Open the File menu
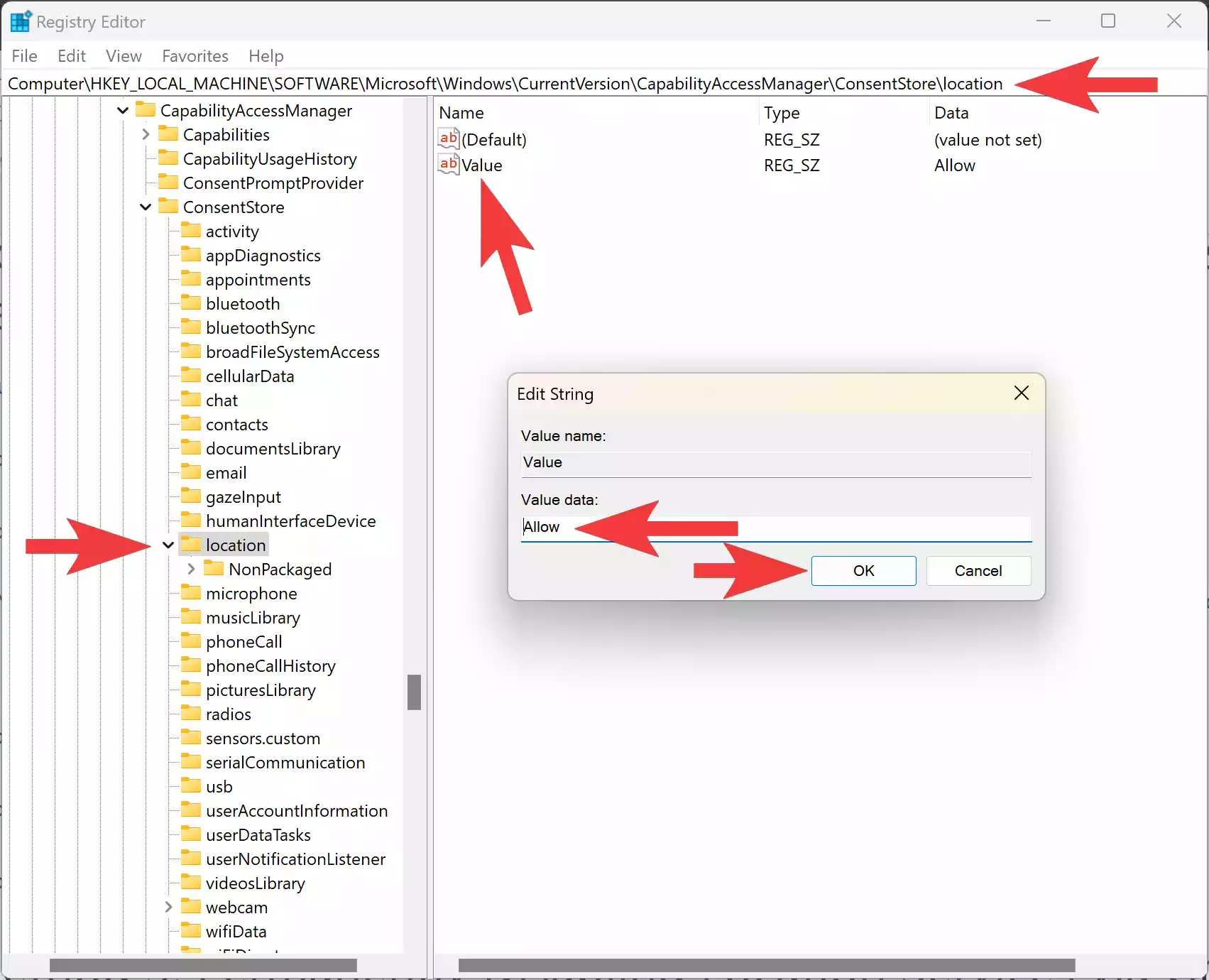 (x=25, y=56)
